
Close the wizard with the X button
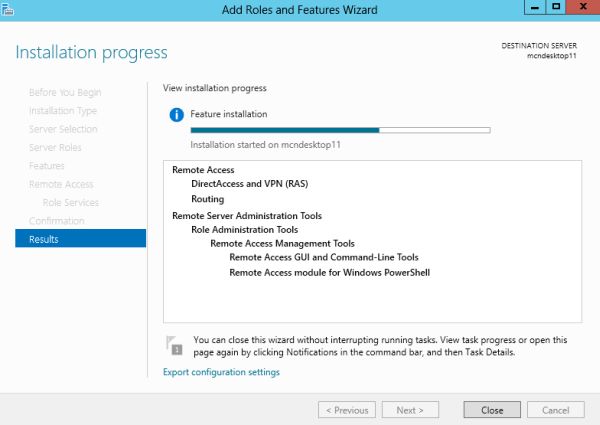click(x=583, y=7)
